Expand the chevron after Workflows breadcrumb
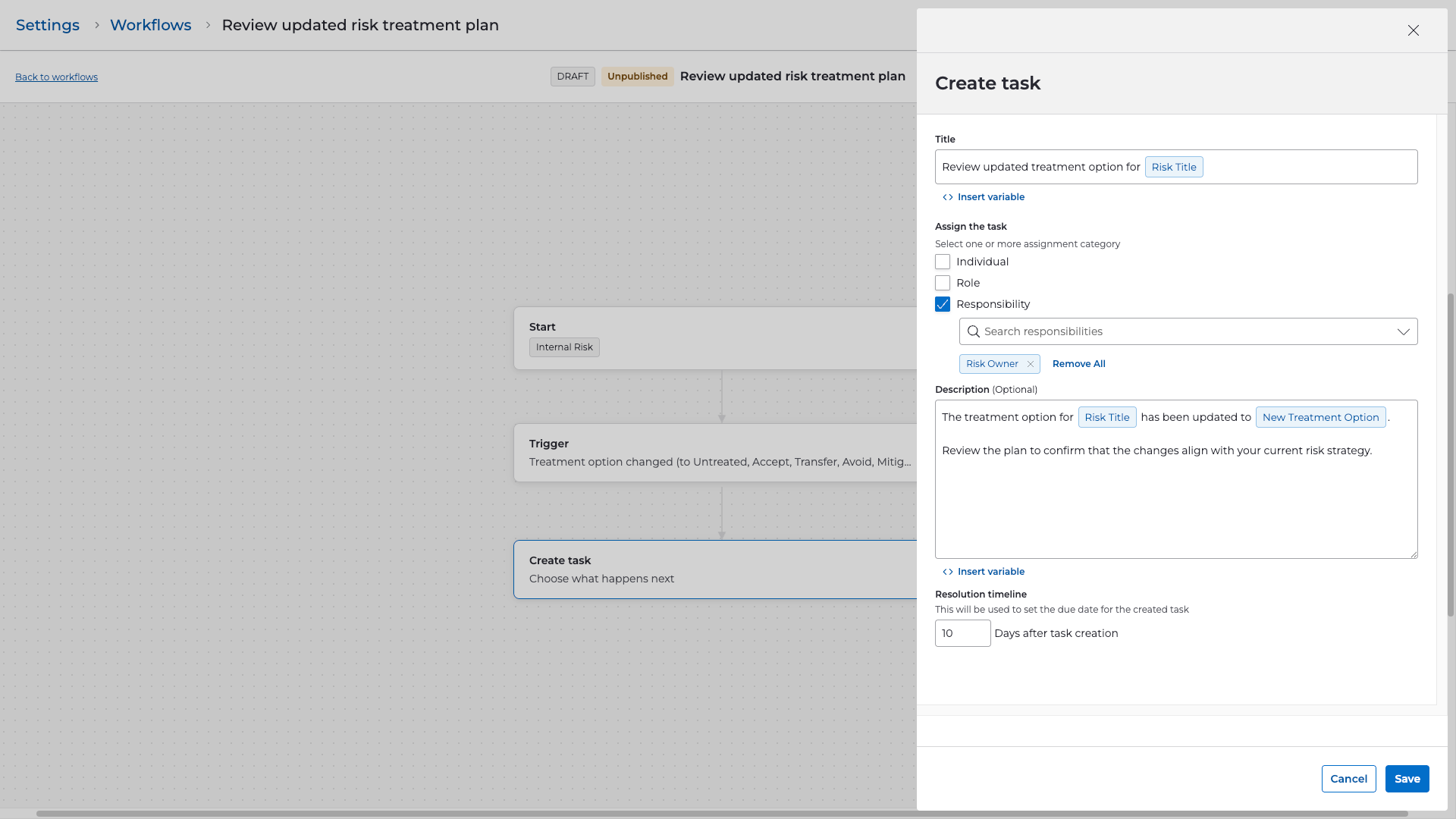The image size is (1456, 819). pos(207,25)
